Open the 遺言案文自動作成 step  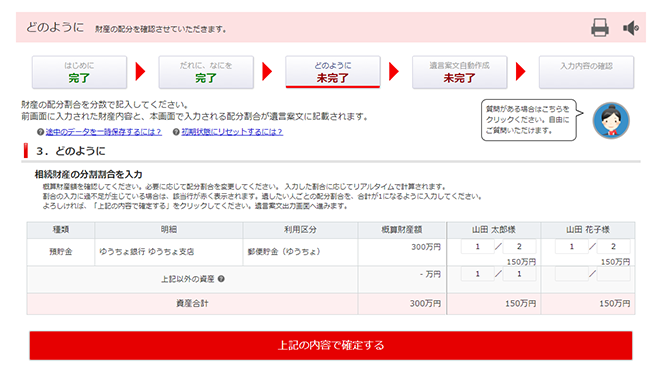point(459,72)
